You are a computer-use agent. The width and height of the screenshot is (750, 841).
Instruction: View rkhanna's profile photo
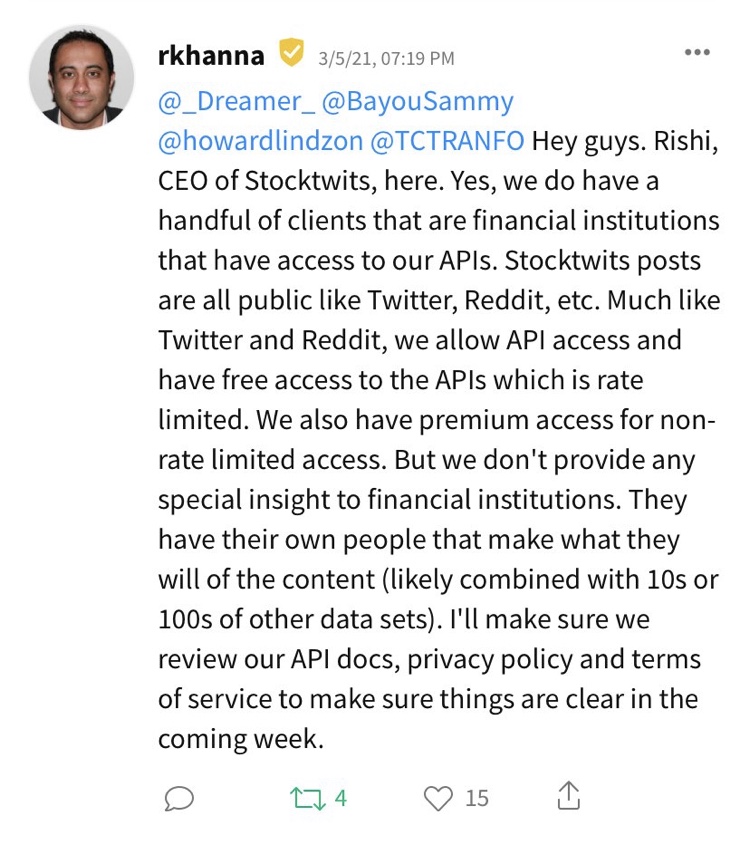pyautogui.click(x=82, y=78)
